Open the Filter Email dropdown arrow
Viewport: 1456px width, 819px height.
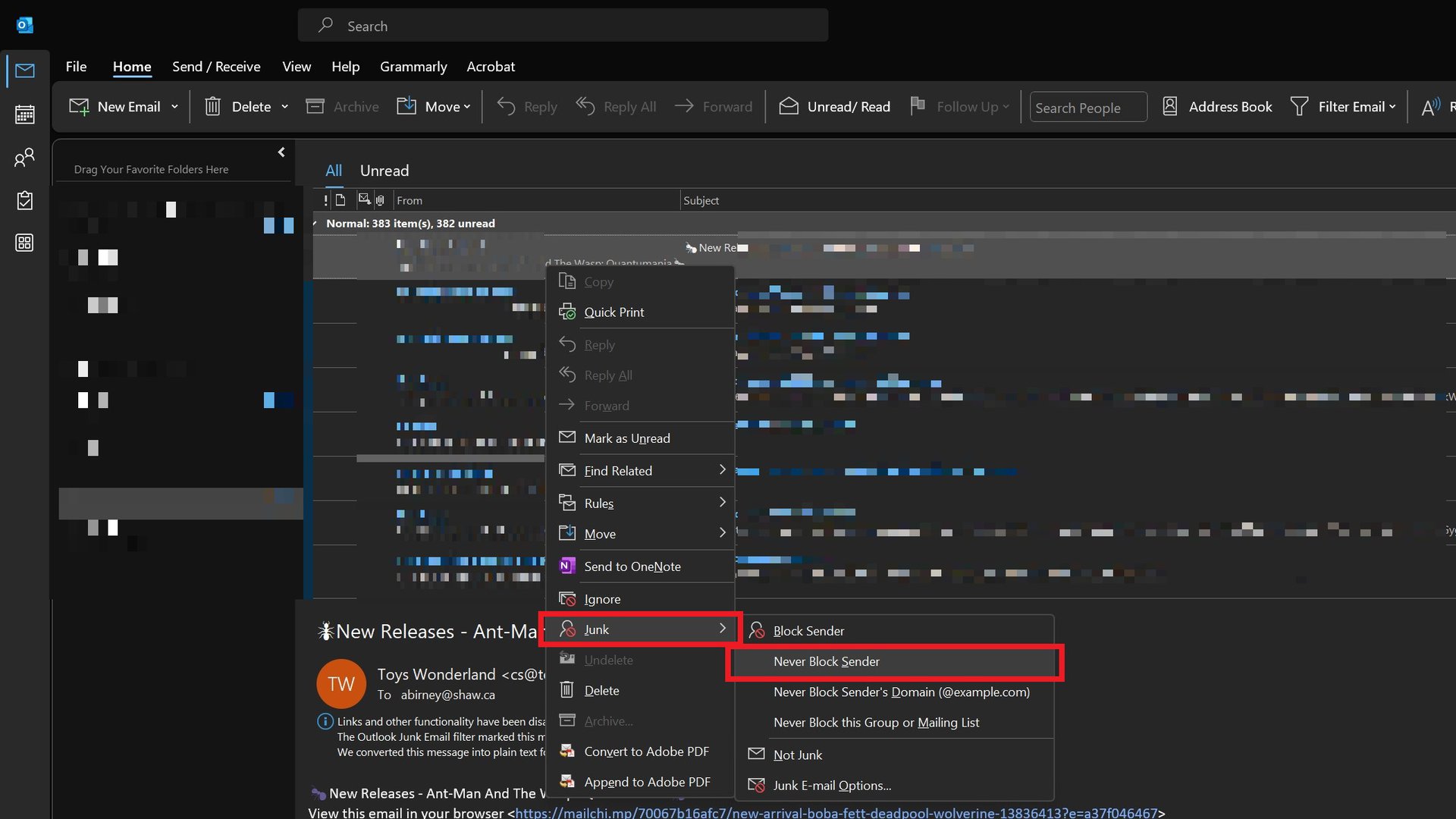1392,107
